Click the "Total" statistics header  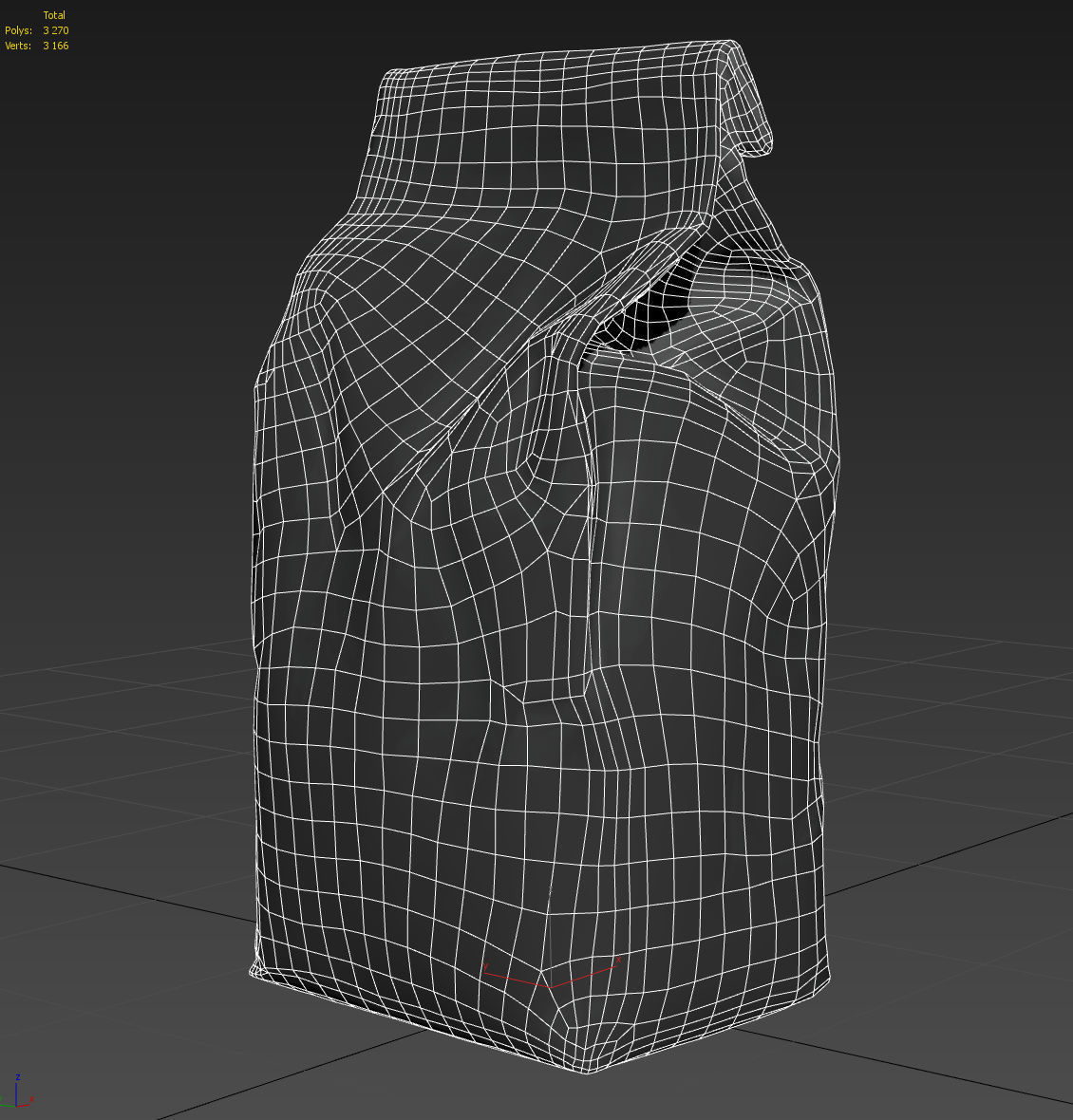click(54, 15)
